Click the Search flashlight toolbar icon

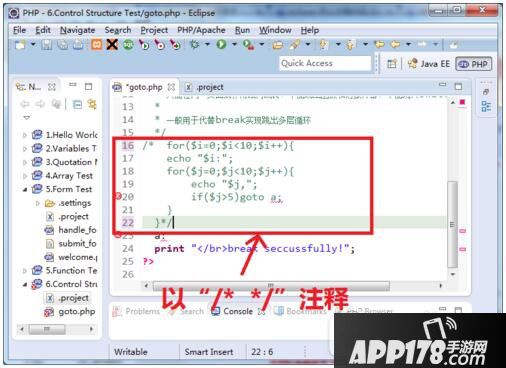295,44
